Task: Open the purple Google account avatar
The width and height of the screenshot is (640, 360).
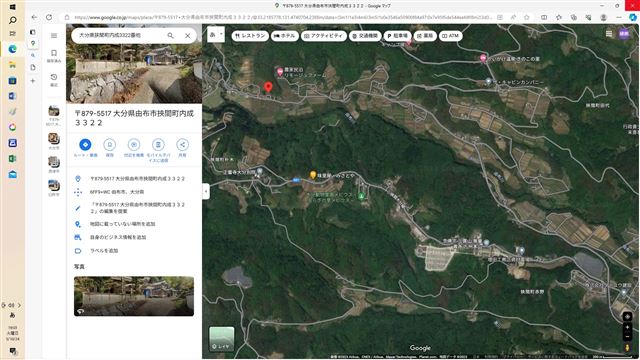Action: (x=624, y=34)
